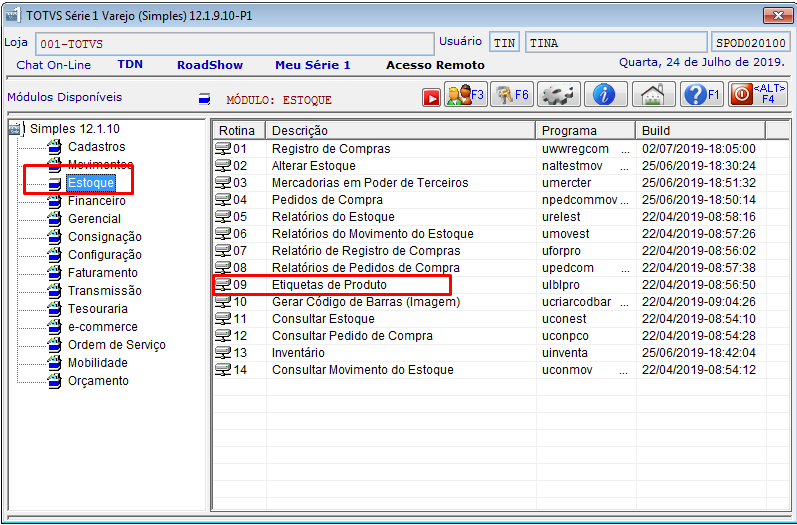Image resolution: width=797 pixels, height=525 pixels.
Task: Open users button labeled F3
Action: tap(466, 95)
